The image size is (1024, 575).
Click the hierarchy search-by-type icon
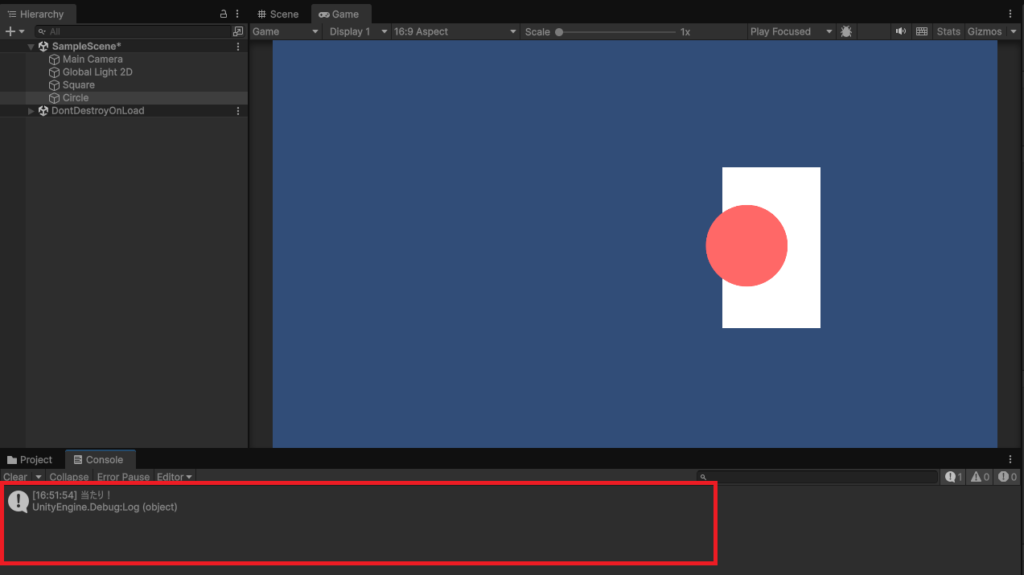[237, 32]
